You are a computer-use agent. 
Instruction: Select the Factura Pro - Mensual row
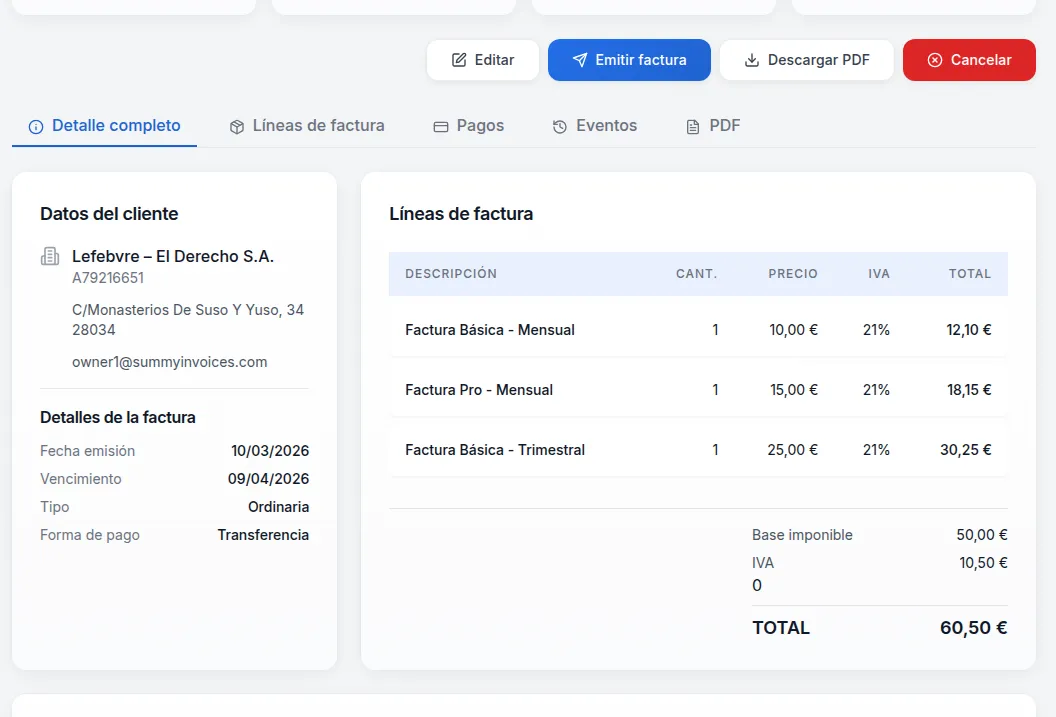point(697,390)
